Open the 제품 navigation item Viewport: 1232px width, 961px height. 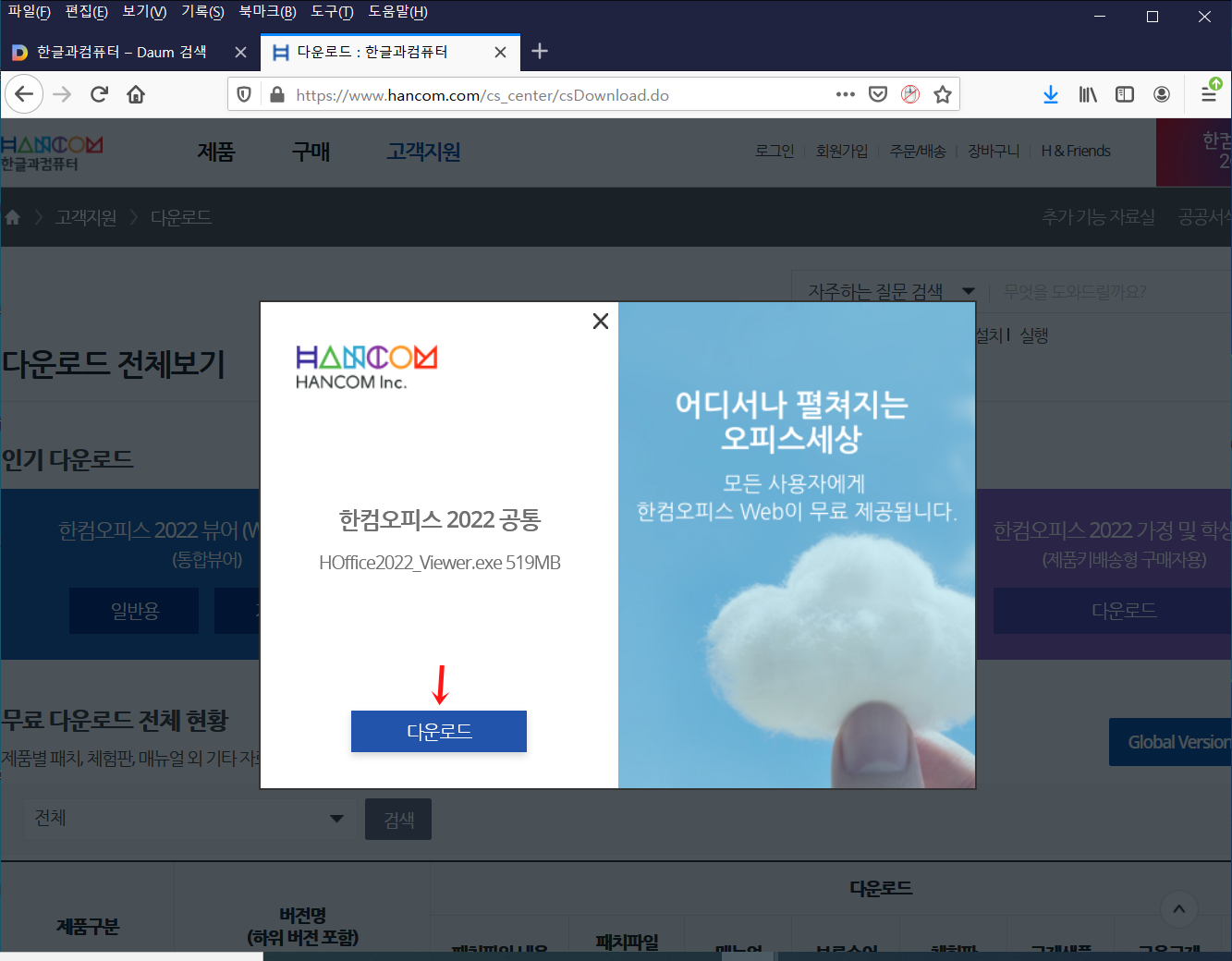coord(216,152)
